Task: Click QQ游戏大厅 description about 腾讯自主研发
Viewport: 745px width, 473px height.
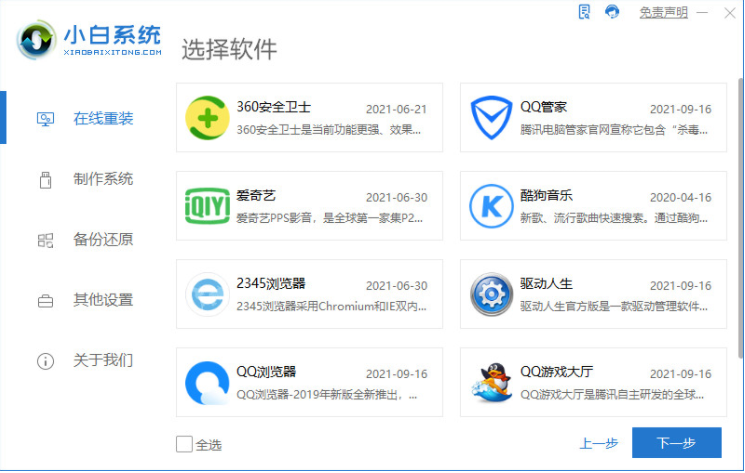Action: tap(612, 395)
